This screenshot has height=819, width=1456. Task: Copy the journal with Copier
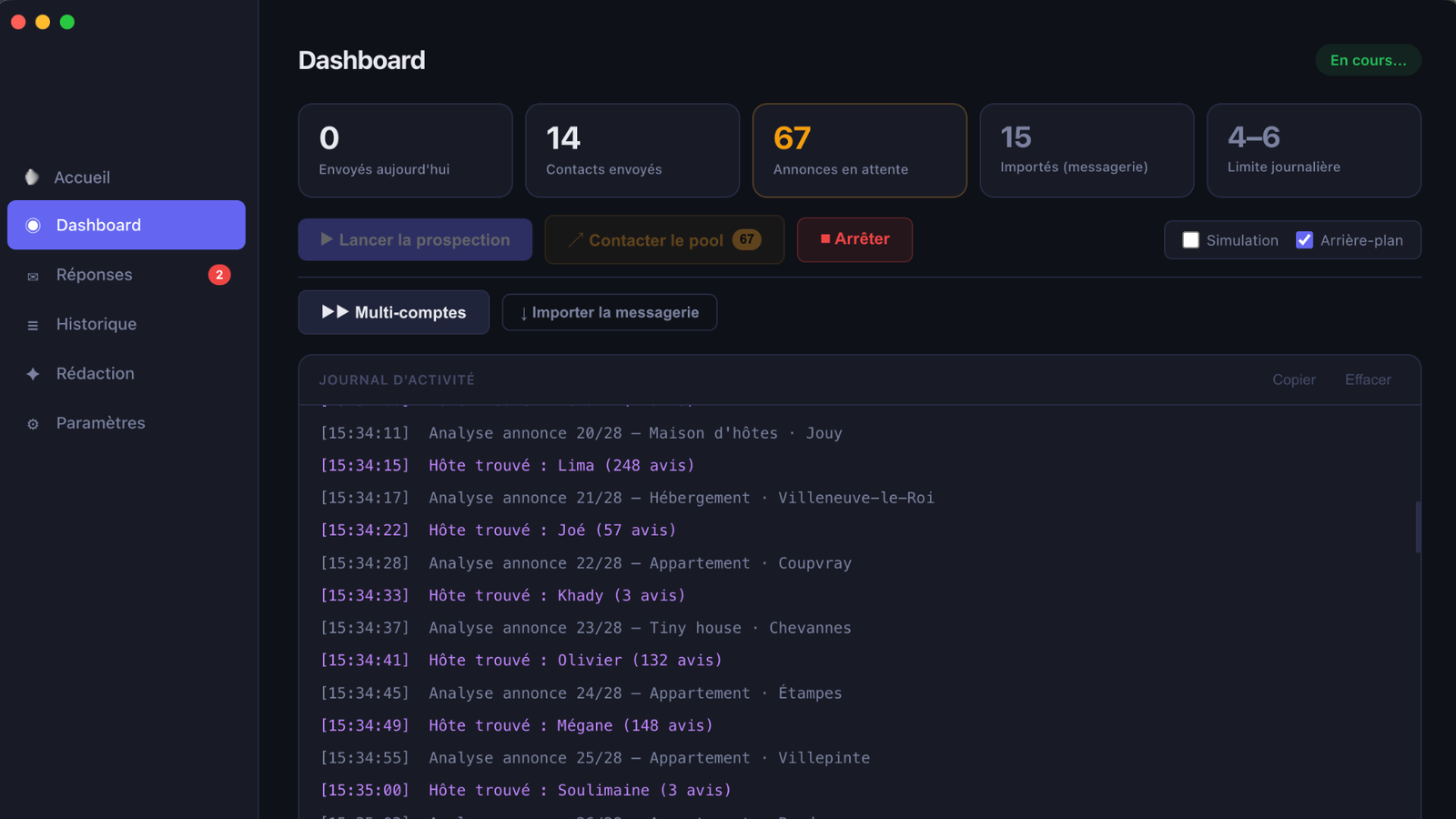click(1294, 379)
